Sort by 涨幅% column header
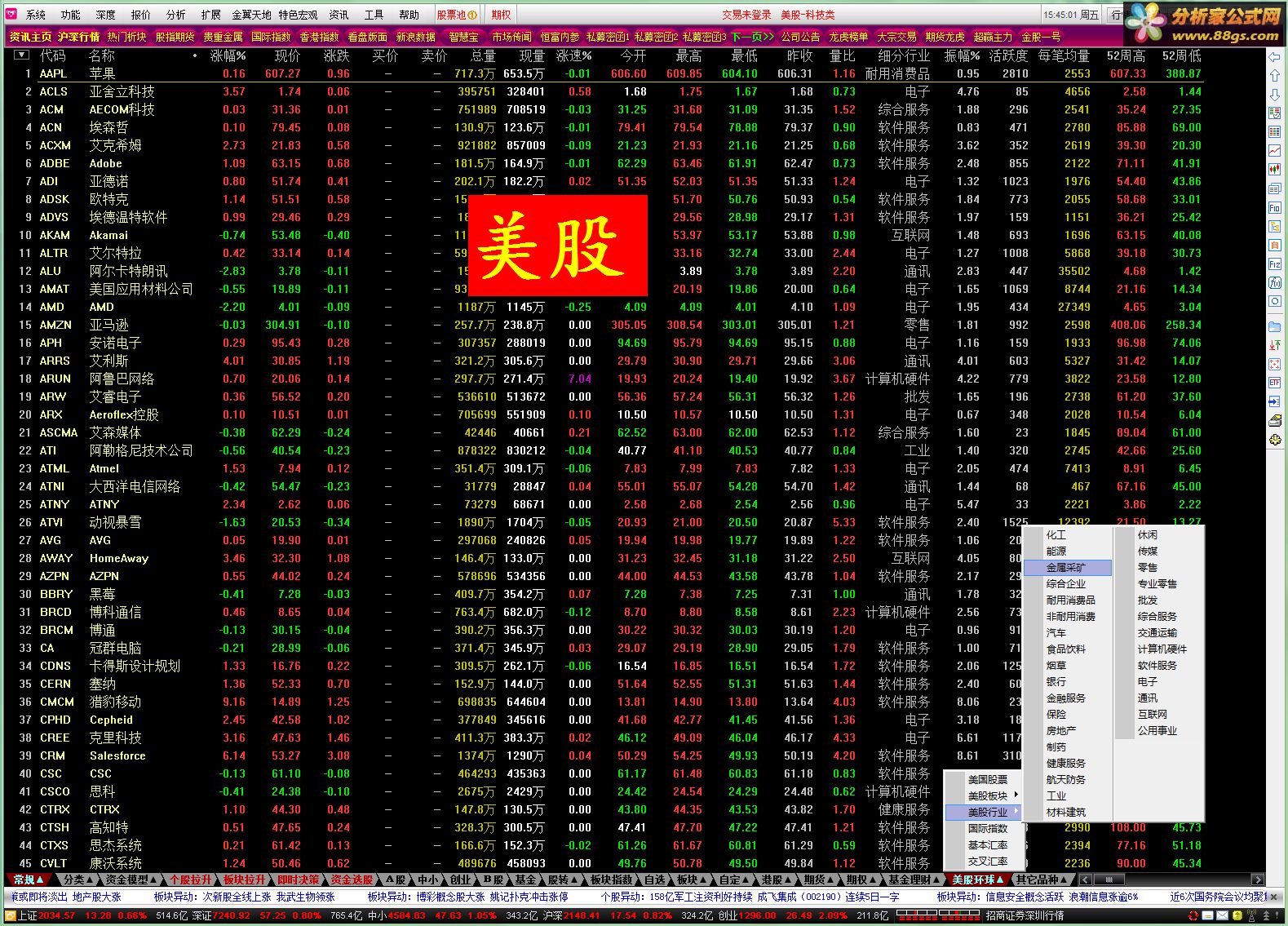 228,55
